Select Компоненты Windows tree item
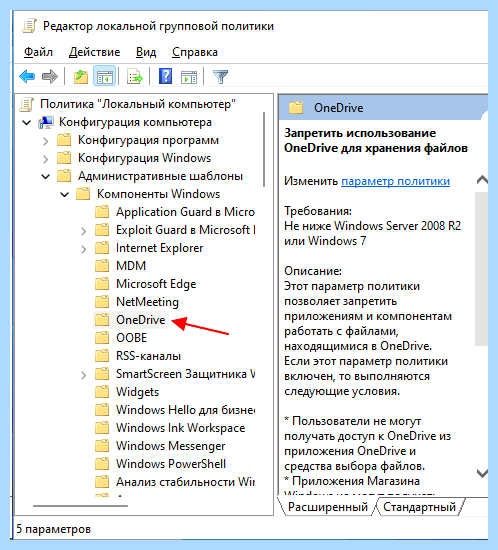This screenshot has height=550, width=498. click(x=158, y=194)
